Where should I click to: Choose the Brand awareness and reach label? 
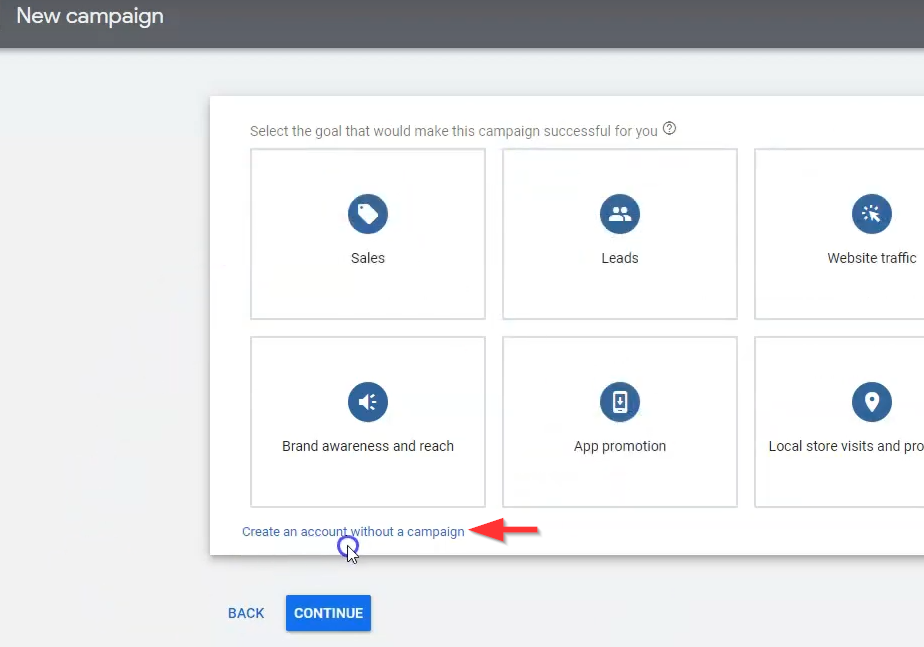click(368, 446)
